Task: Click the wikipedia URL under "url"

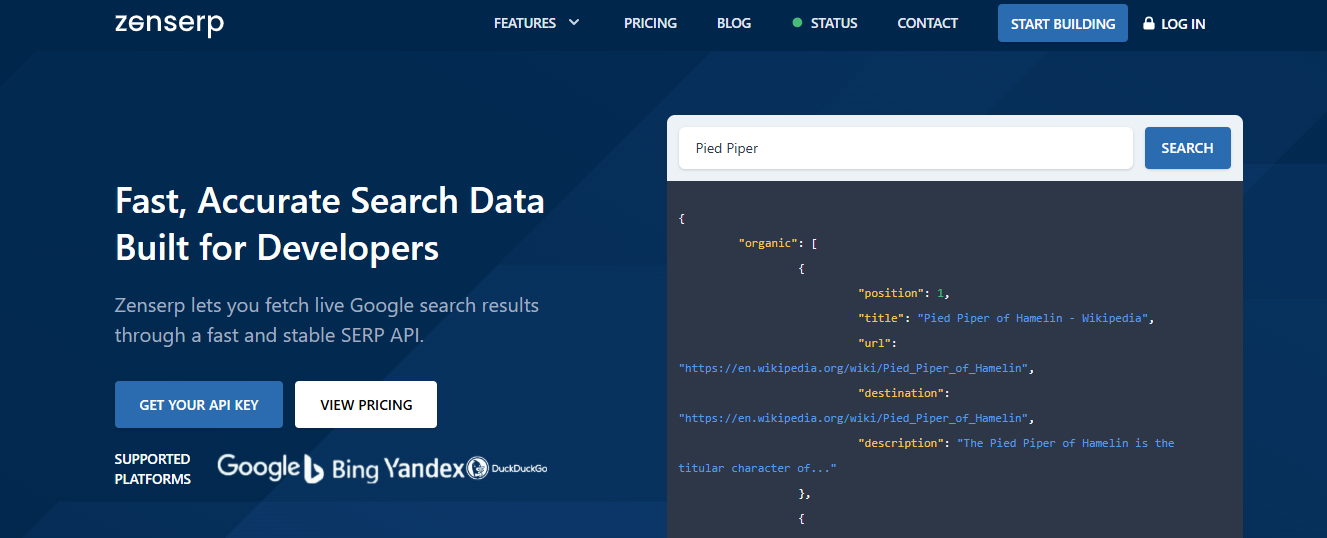Action: [x=852, y=368]
